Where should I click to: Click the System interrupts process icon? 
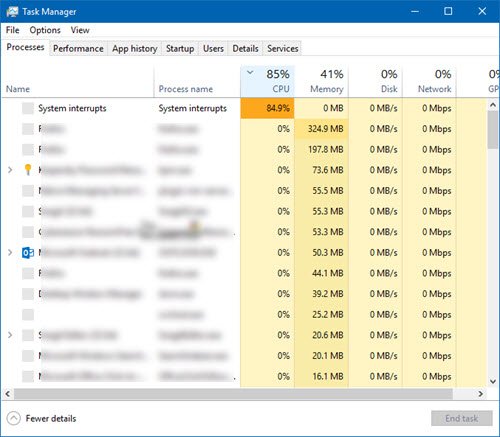coord(28,108)
